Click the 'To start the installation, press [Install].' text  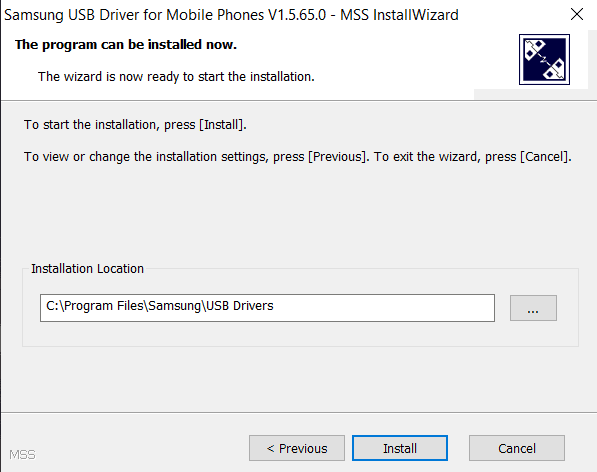(135, 125)
